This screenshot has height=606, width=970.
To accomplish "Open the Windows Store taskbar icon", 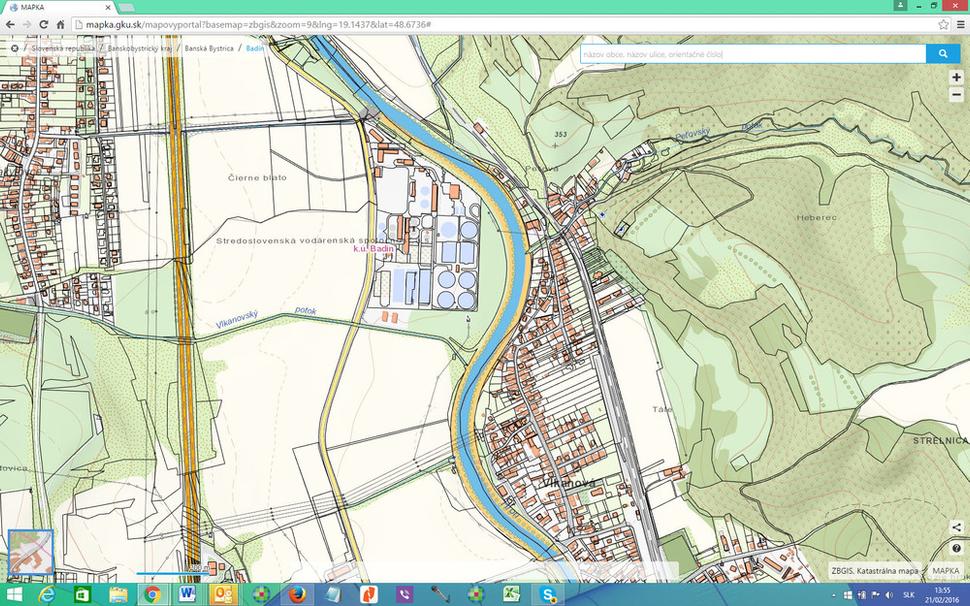I will click(82, 594).
